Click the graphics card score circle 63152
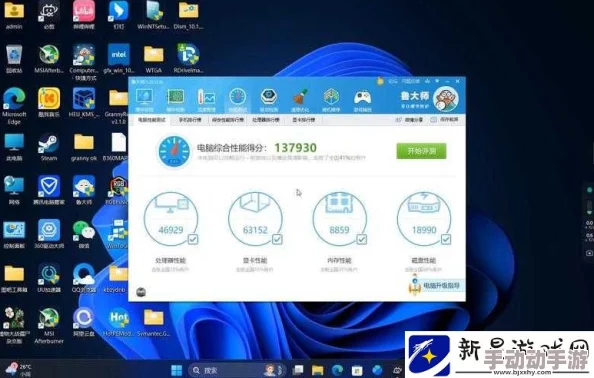The height and width of the screenshot is (378, 594). 255,219
